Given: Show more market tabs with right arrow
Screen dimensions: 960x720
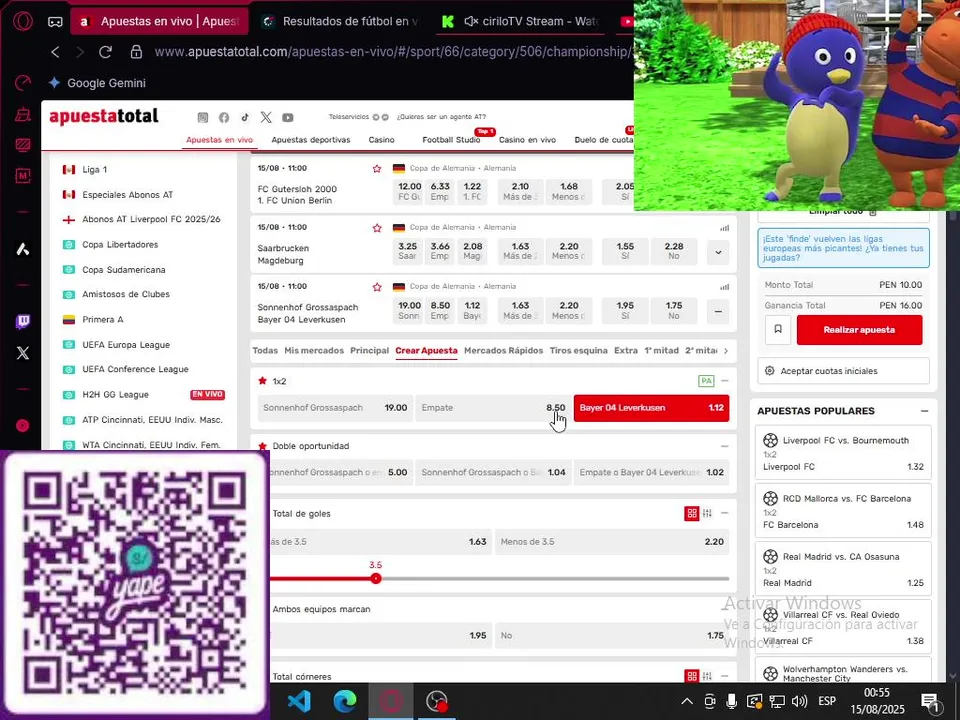Looking at the screenshot, I should click(726, 351).
